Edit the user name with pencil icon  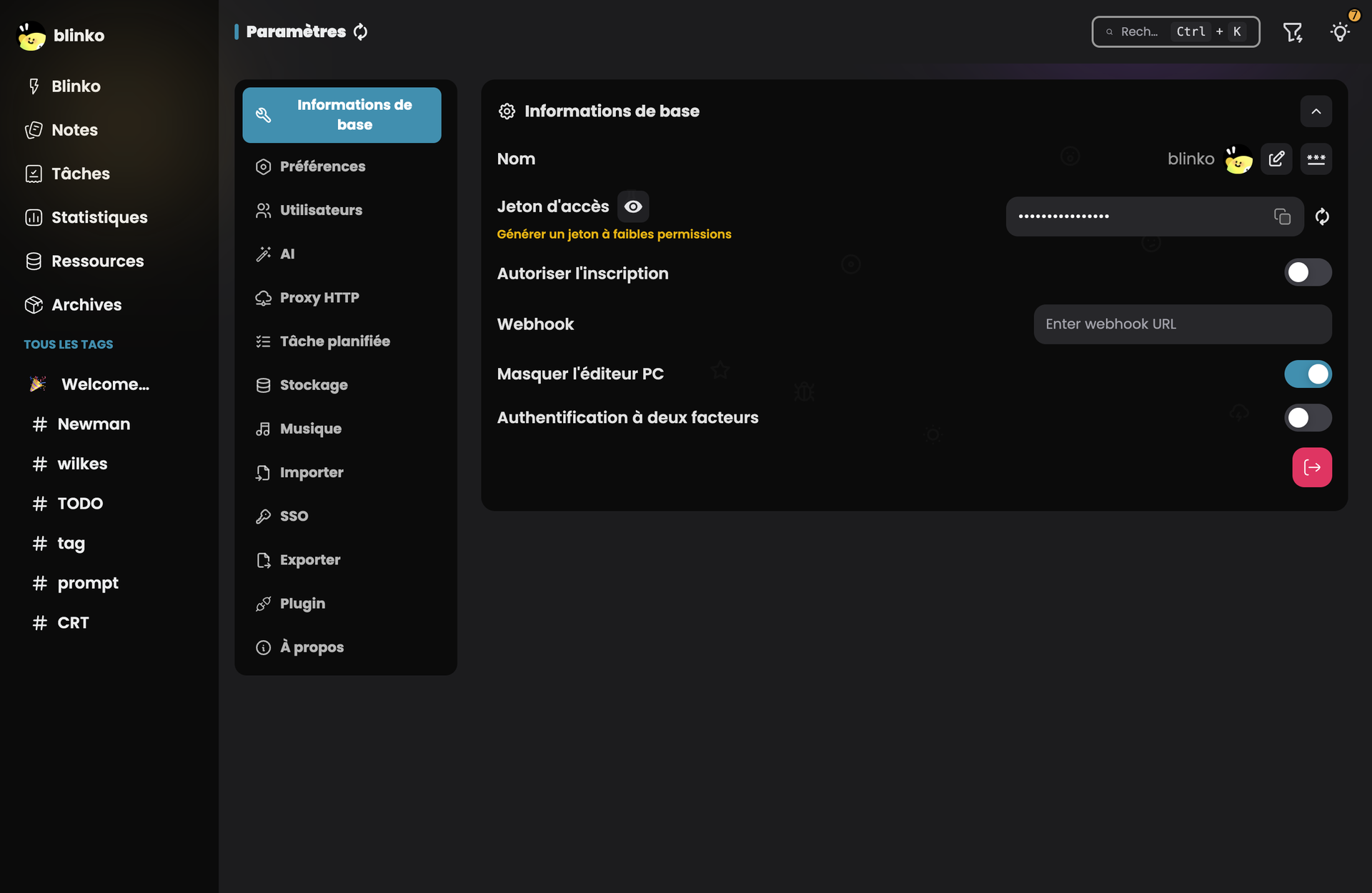tap(1277, 159)
